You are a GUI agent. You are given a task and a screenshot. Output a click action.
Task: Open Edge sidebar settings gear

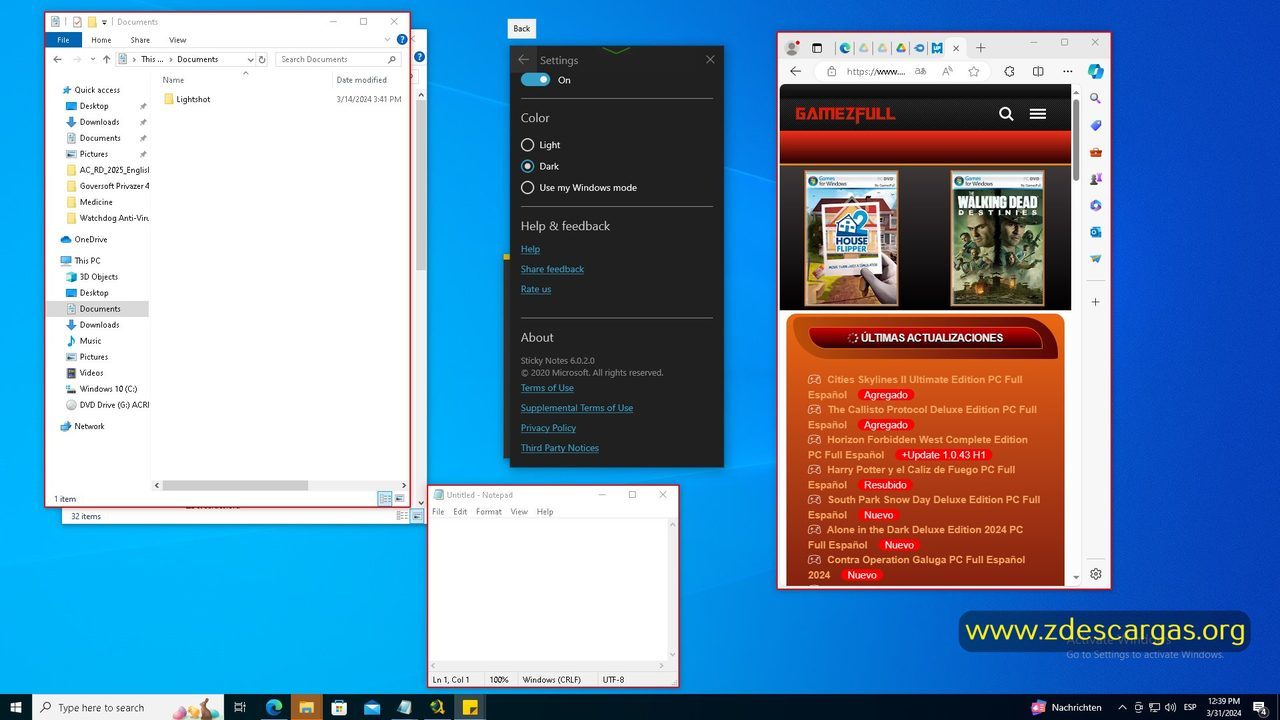(x=1095, y=574)
